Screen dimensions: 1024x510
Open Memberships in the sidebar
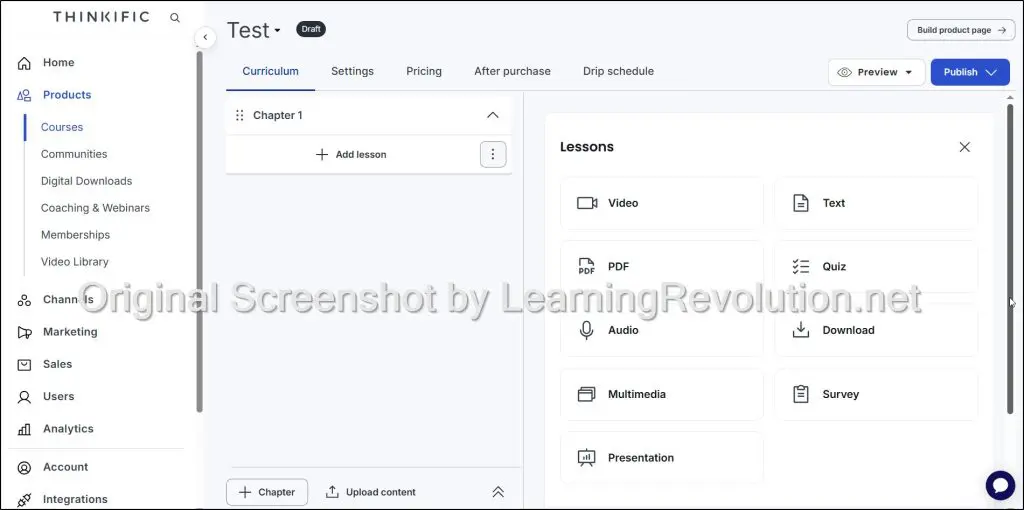point(75,234)
